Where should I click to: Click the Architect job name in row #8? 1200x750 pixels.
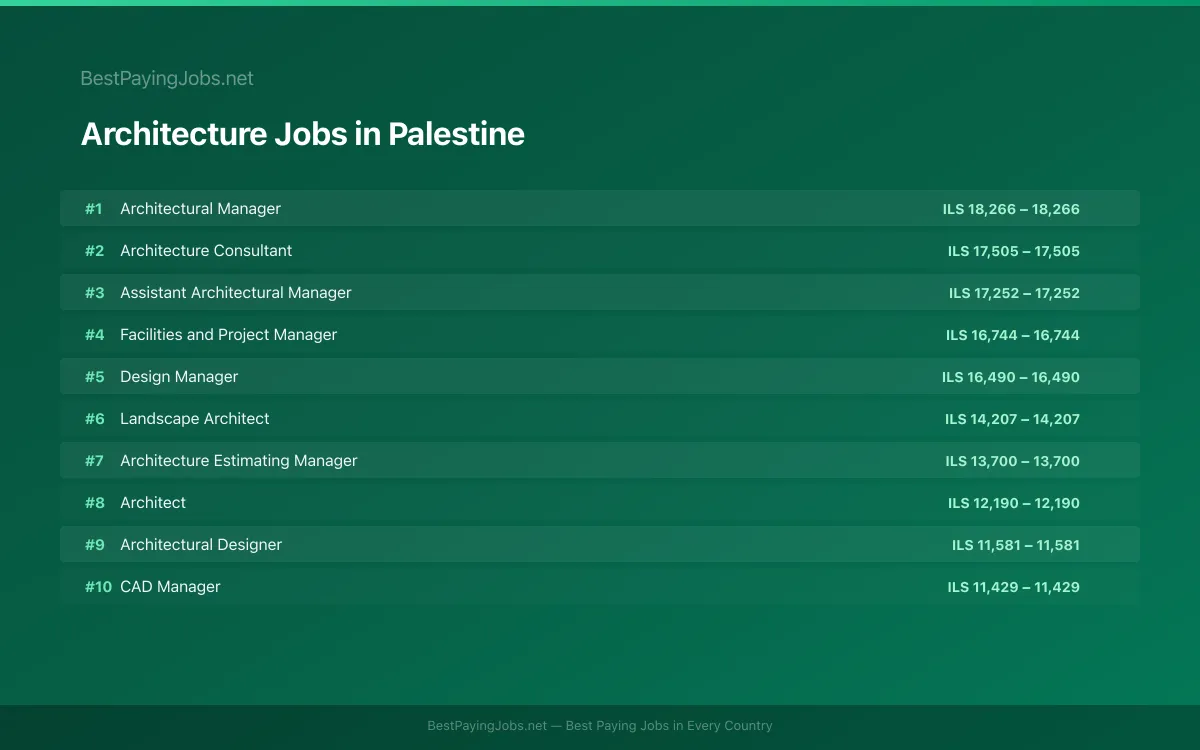tap(153, 502)
